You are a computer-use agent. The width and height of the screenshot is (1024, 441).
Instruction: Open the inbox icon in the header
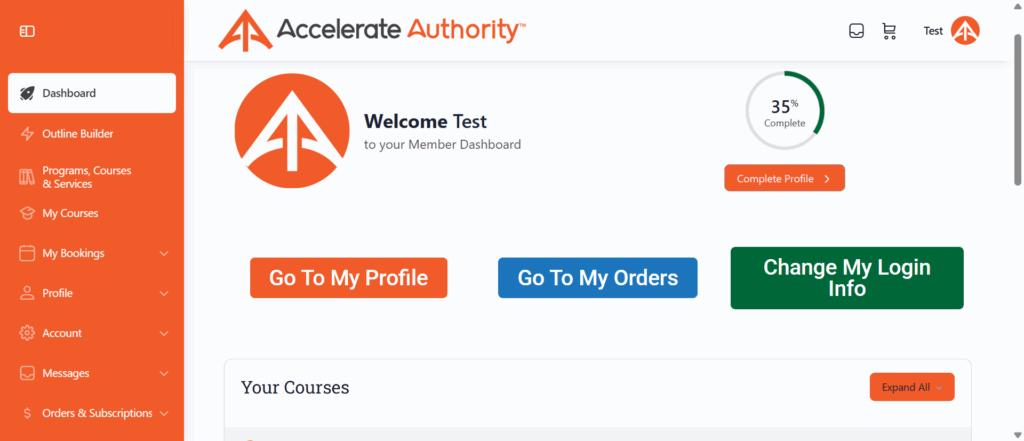point(856,31)
